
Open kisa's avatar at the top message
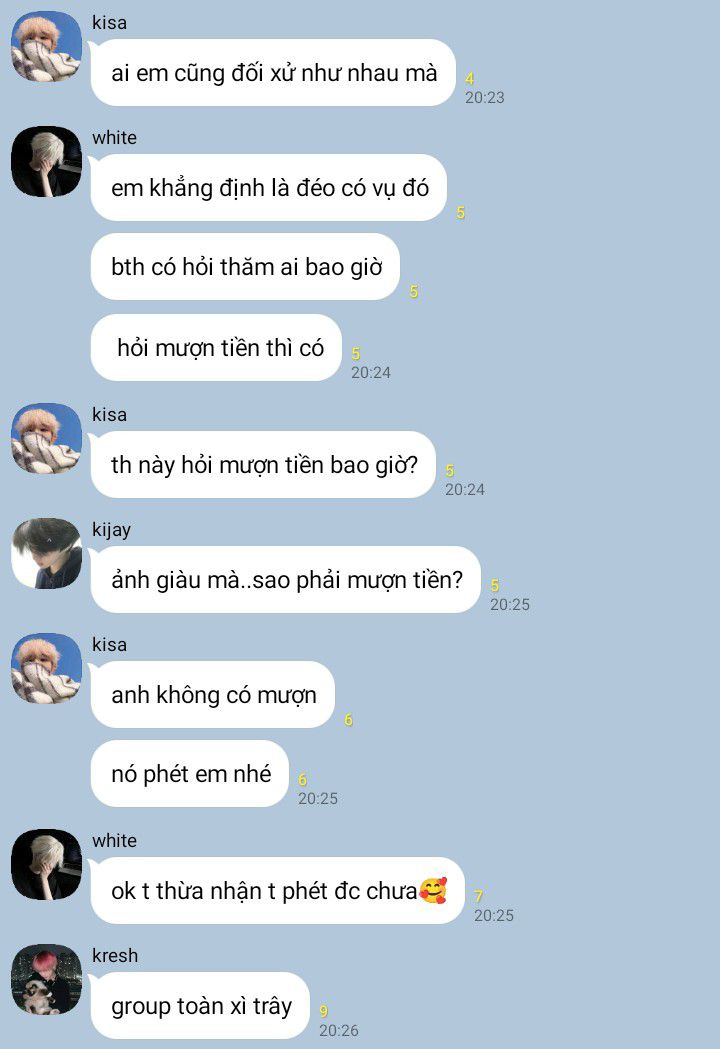tap(46, 47)
